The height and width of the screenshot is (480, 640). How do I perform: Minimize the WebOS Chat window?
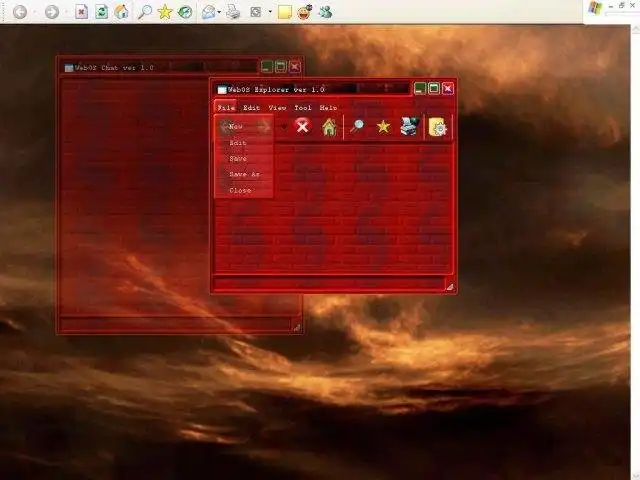[267, 67]
